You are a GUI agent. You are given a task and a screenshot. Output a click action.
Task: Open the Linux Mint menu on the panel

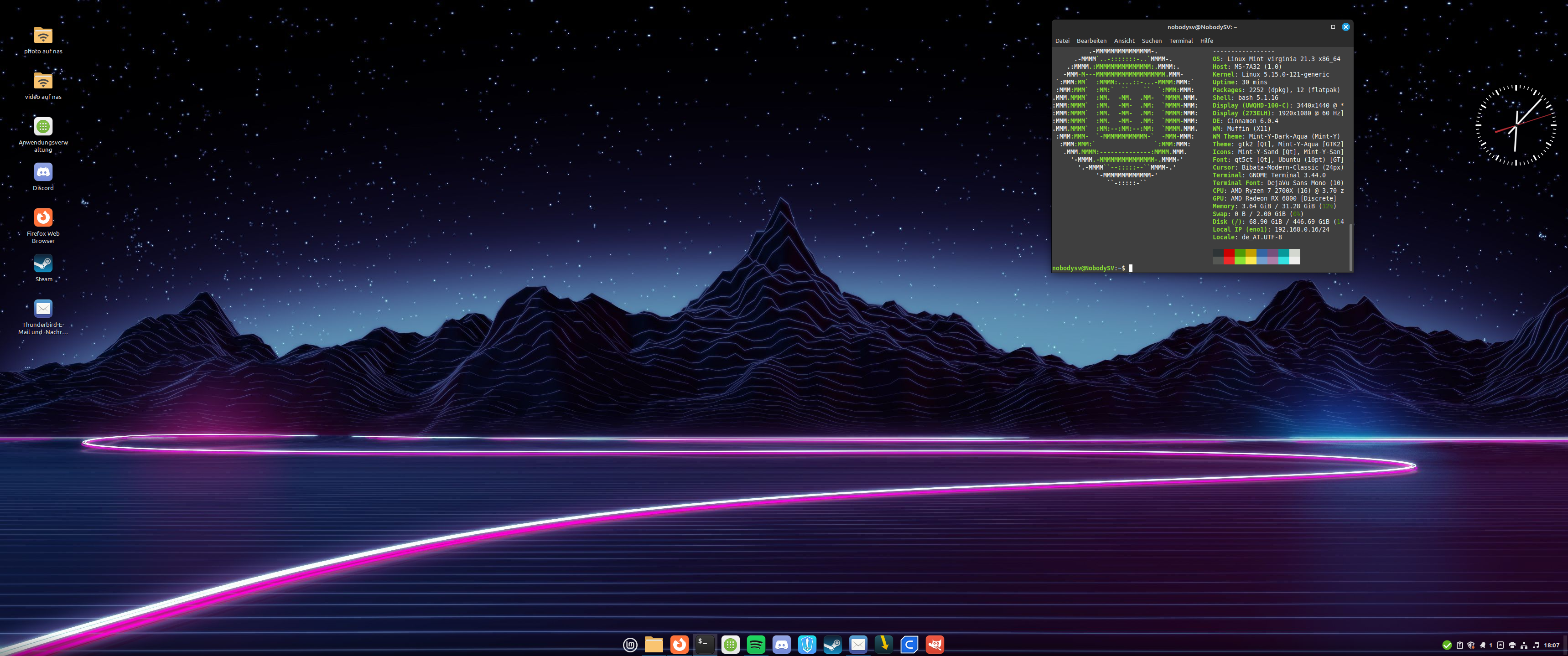pyautogui.click(x=630, y=645)
